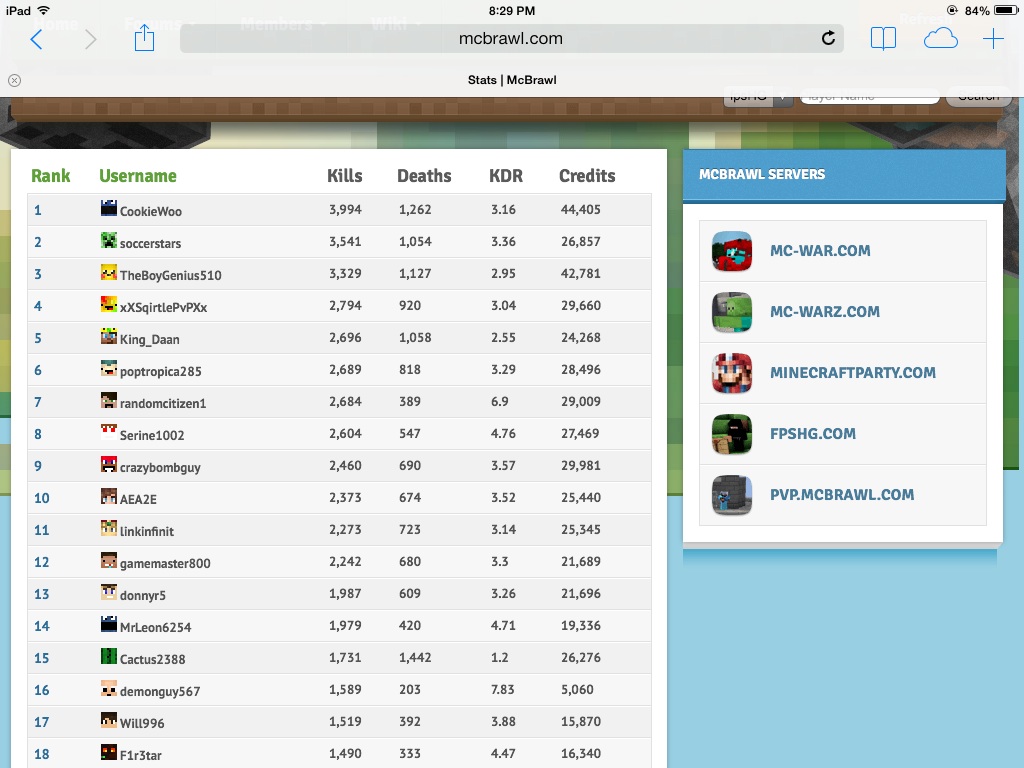Image resolution: width=1024 pixels, height=768 pixels.
Task: Select the Stats | McBrawl tab
Action: click(511, 80)
